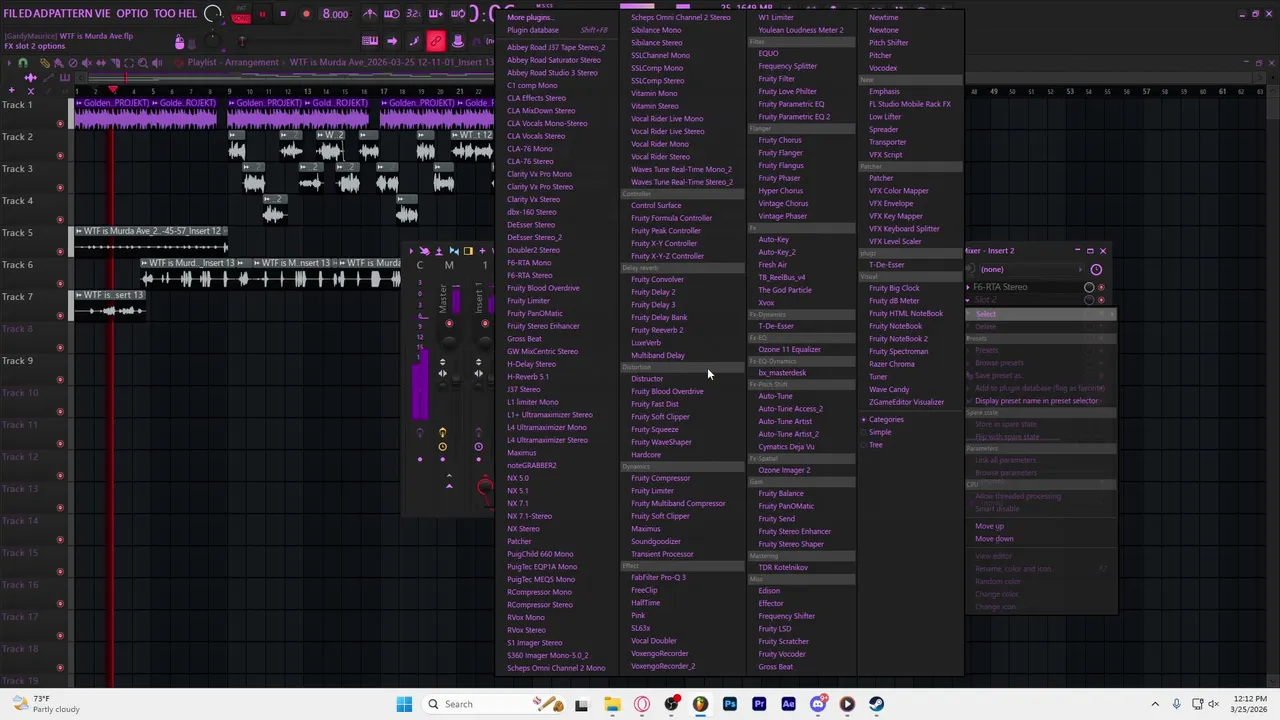Viewport: 1280px width, 720px height.
Task: Click the Stop transport button
Action: pyautogui.click(x=283, y=14)
